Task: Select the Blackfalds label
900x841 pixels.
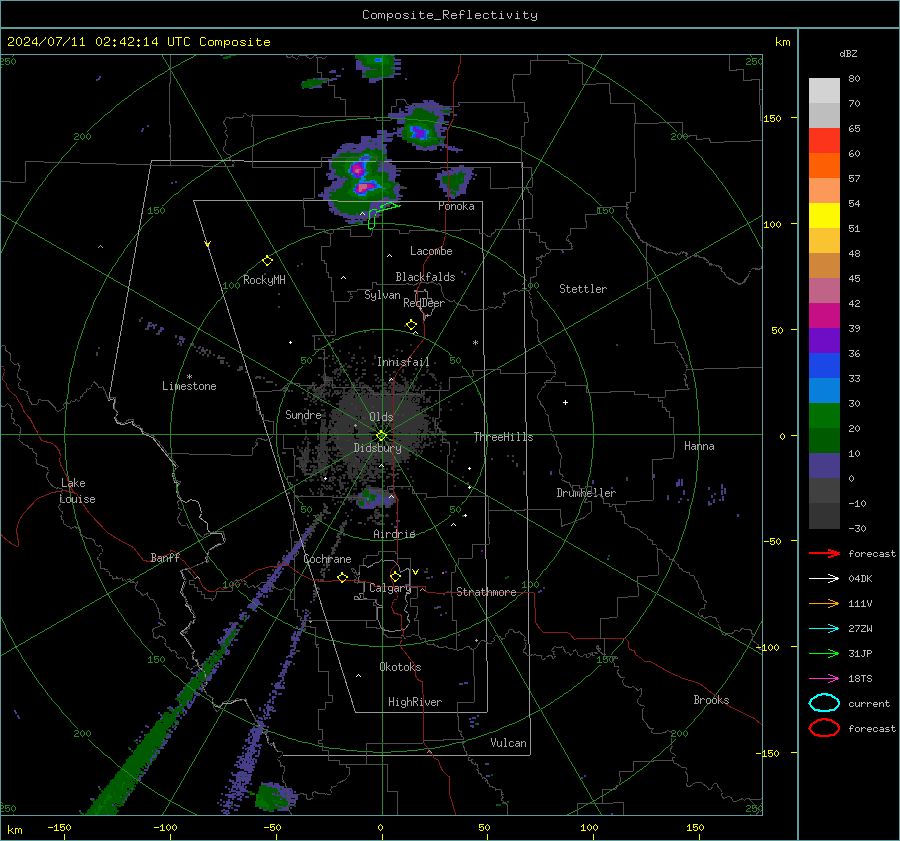Action: pos(425,277)
